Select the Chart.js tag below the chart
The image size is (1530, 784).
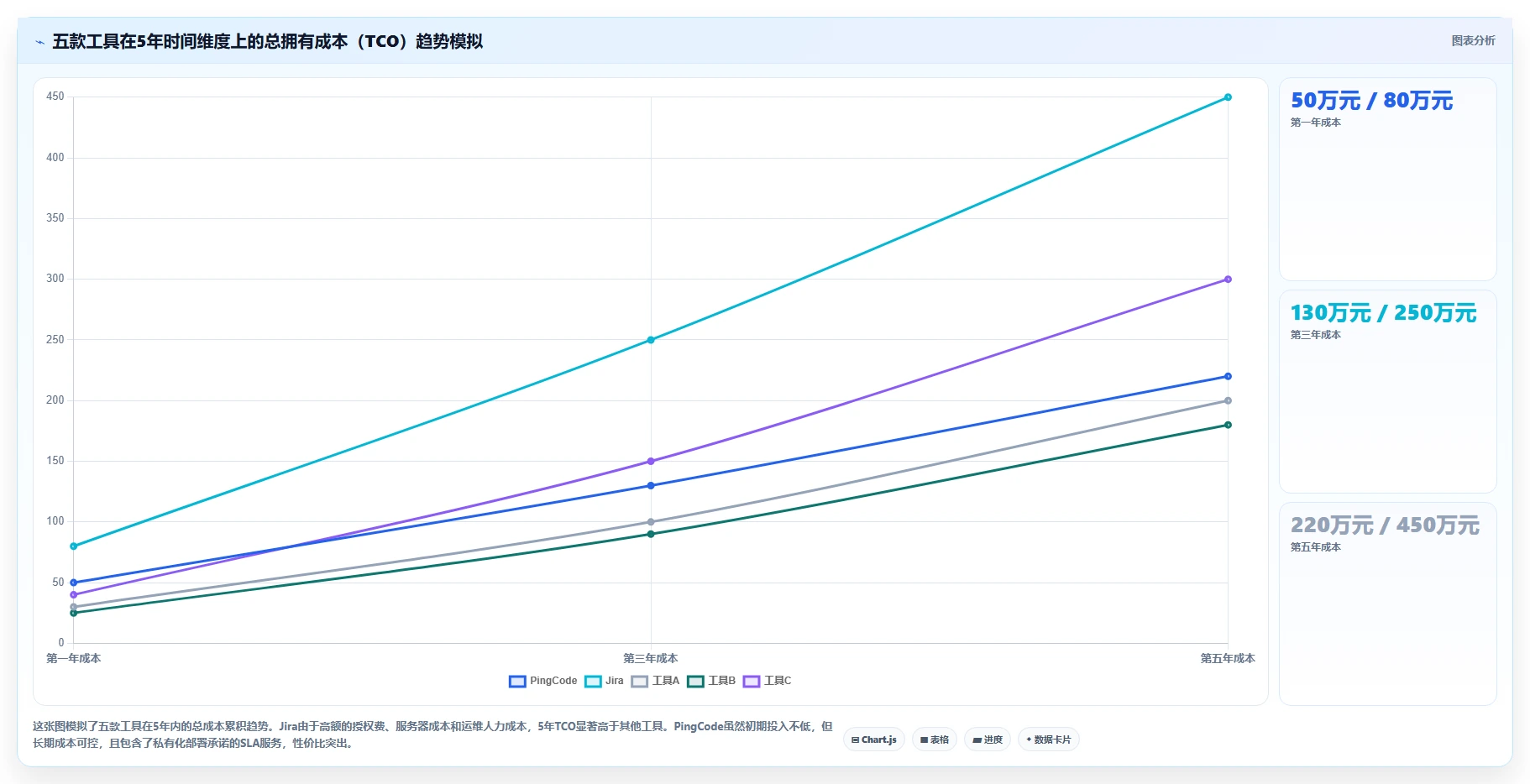coord(873,740)
